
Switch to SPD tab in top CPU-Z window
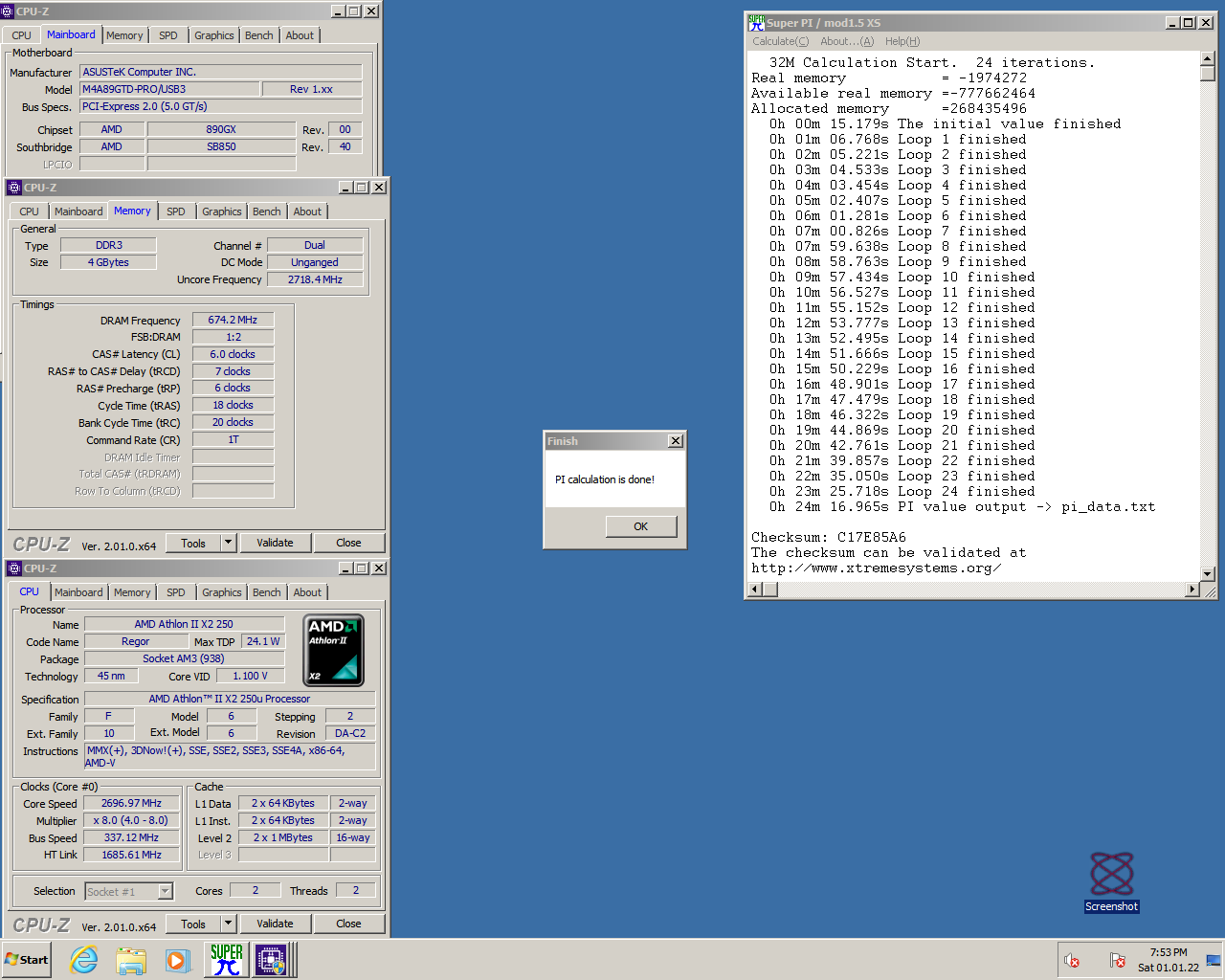click(x=168, y=35)
